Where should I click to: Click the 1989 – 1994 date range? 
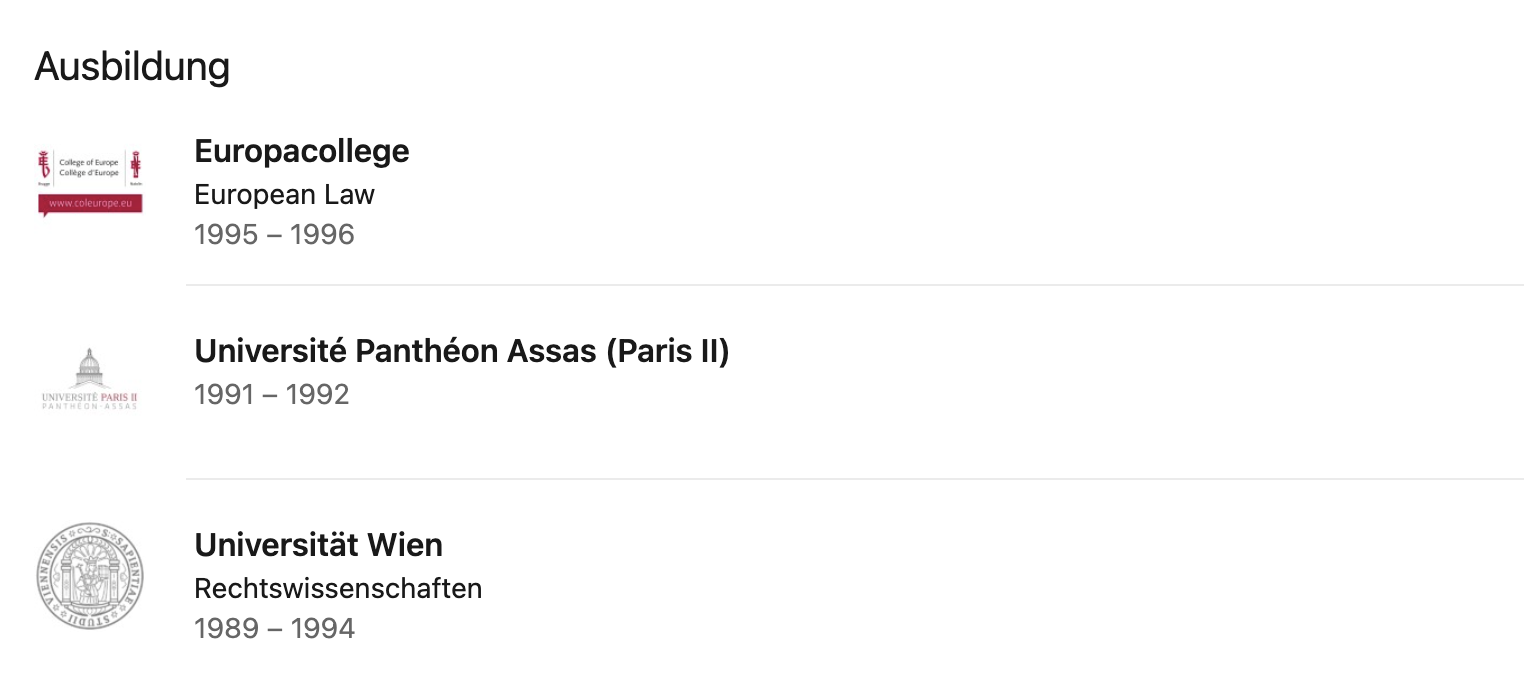[274, 628]
